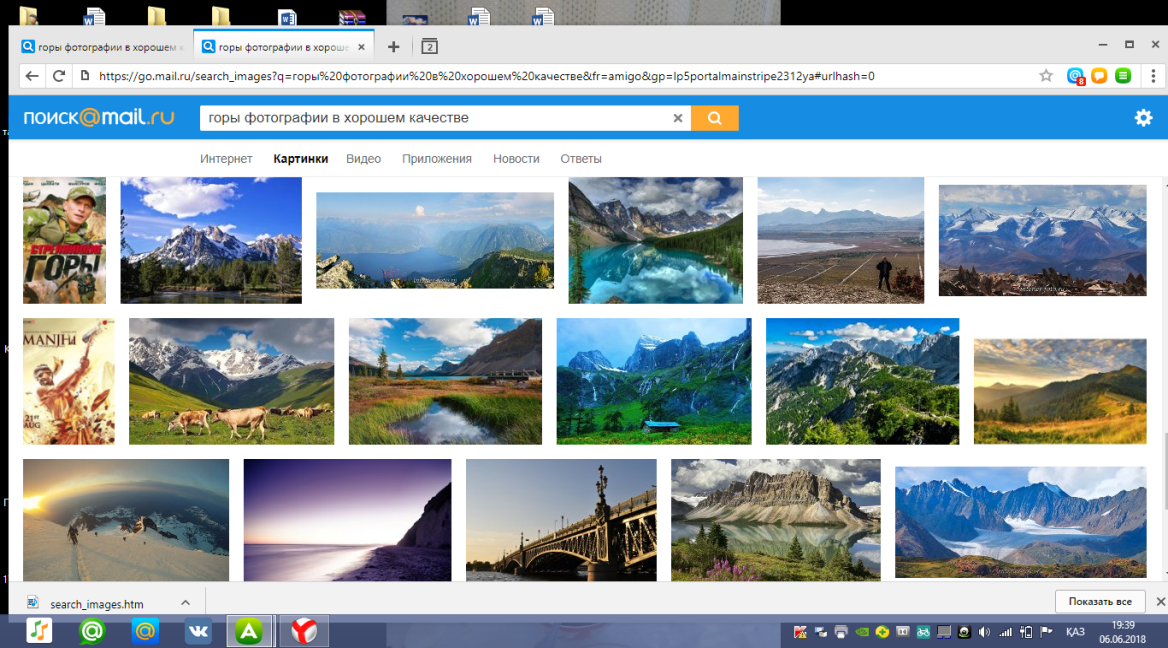Open the orange chat extension icon

(1099, 76)
